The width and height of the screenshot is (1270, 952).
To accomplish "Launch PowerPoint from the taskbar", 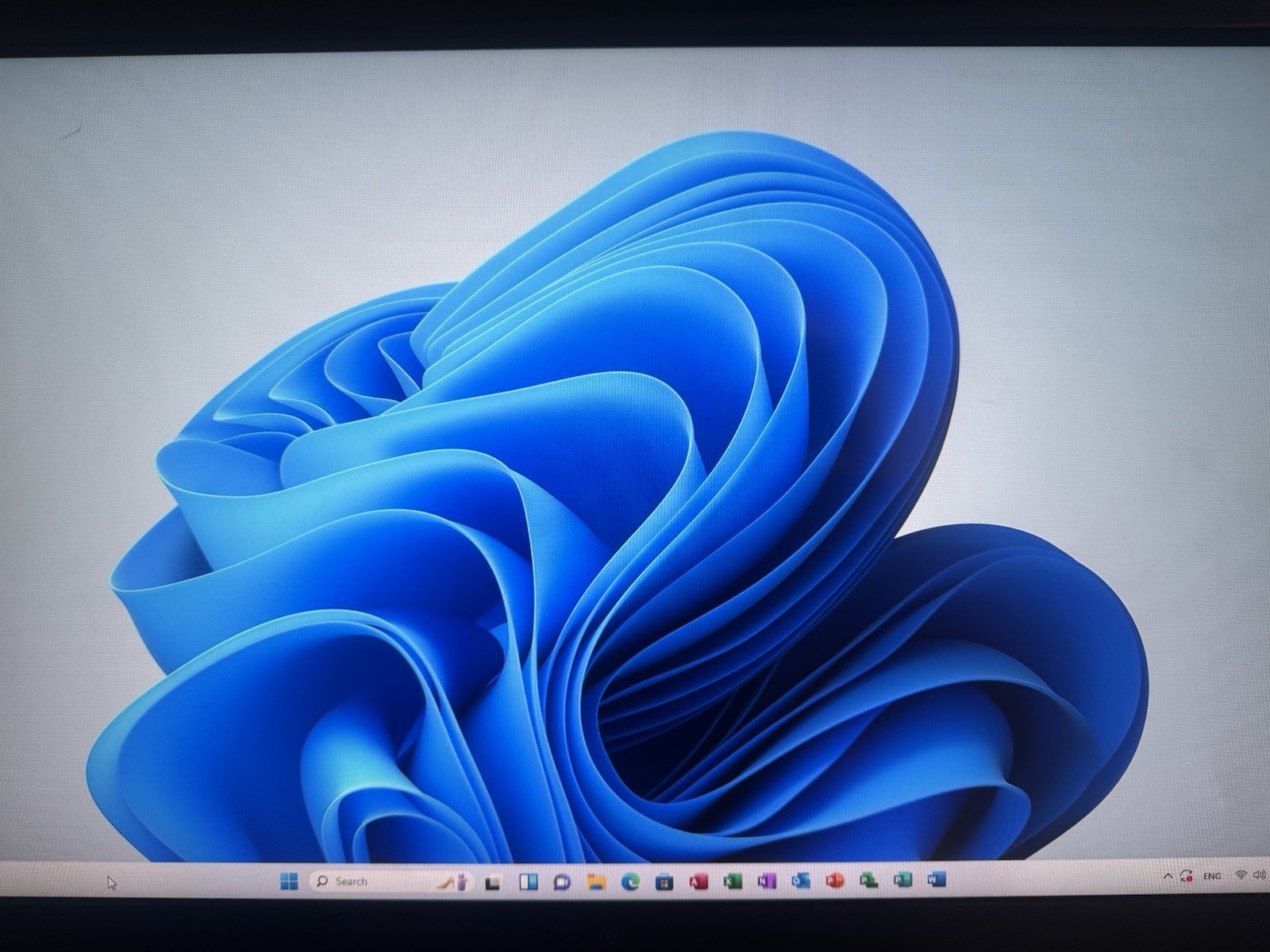I will tap(834, 881).
